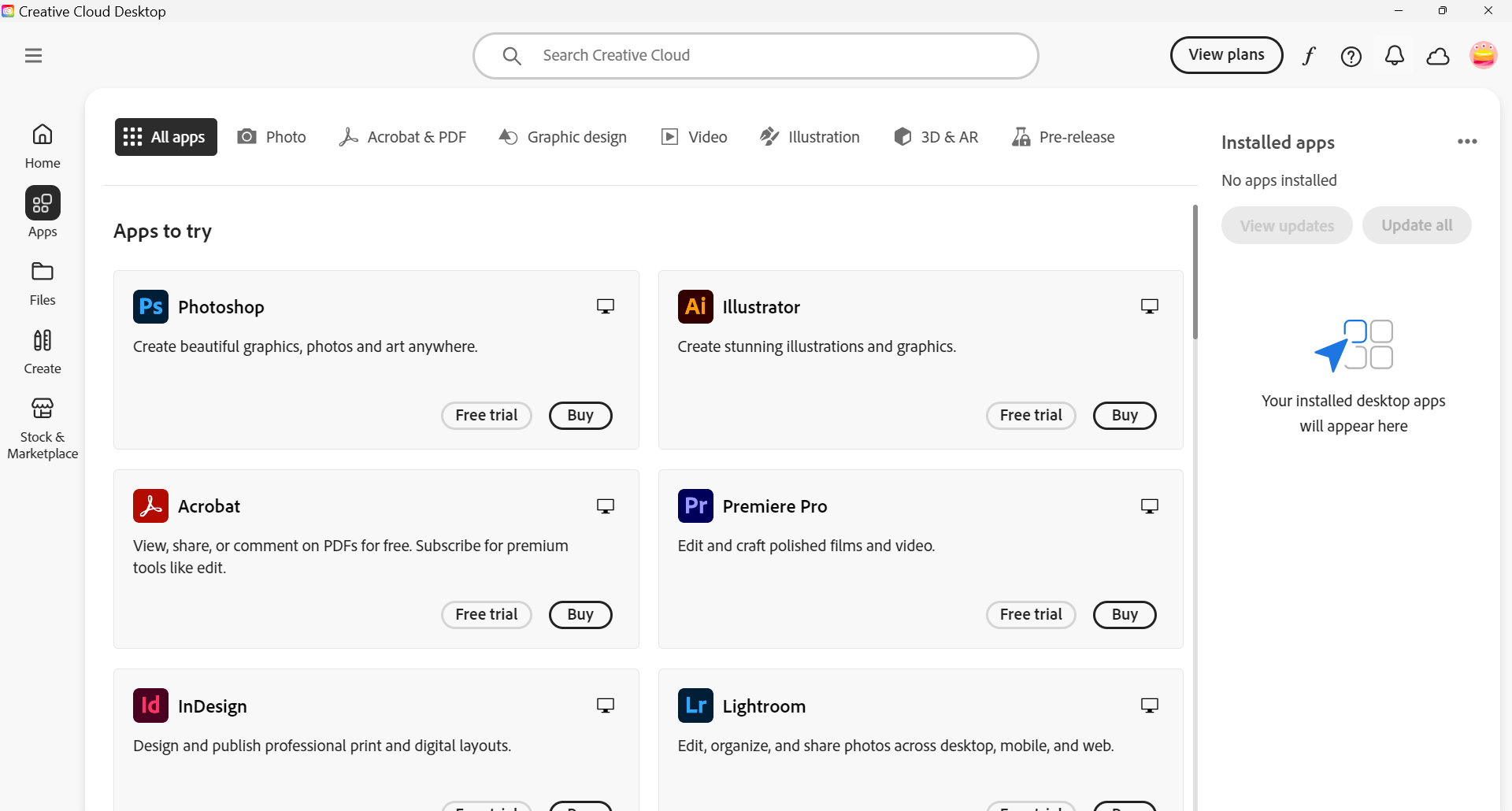Screen dimensions: 1512x811
Task: Click the apps list vertical scrollbar
Action: pyautogui.click(x=1195, y=272)
